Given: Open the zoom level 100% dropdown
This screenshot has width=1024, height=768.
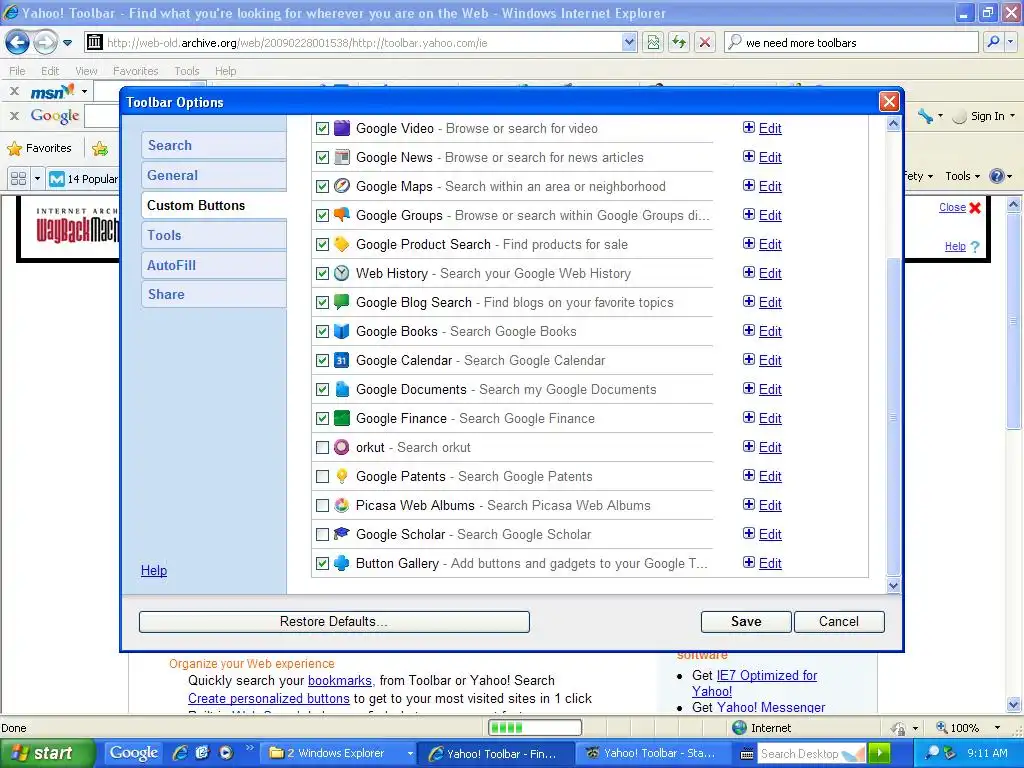Looking at the screenshot, I should tap(997, 728).
